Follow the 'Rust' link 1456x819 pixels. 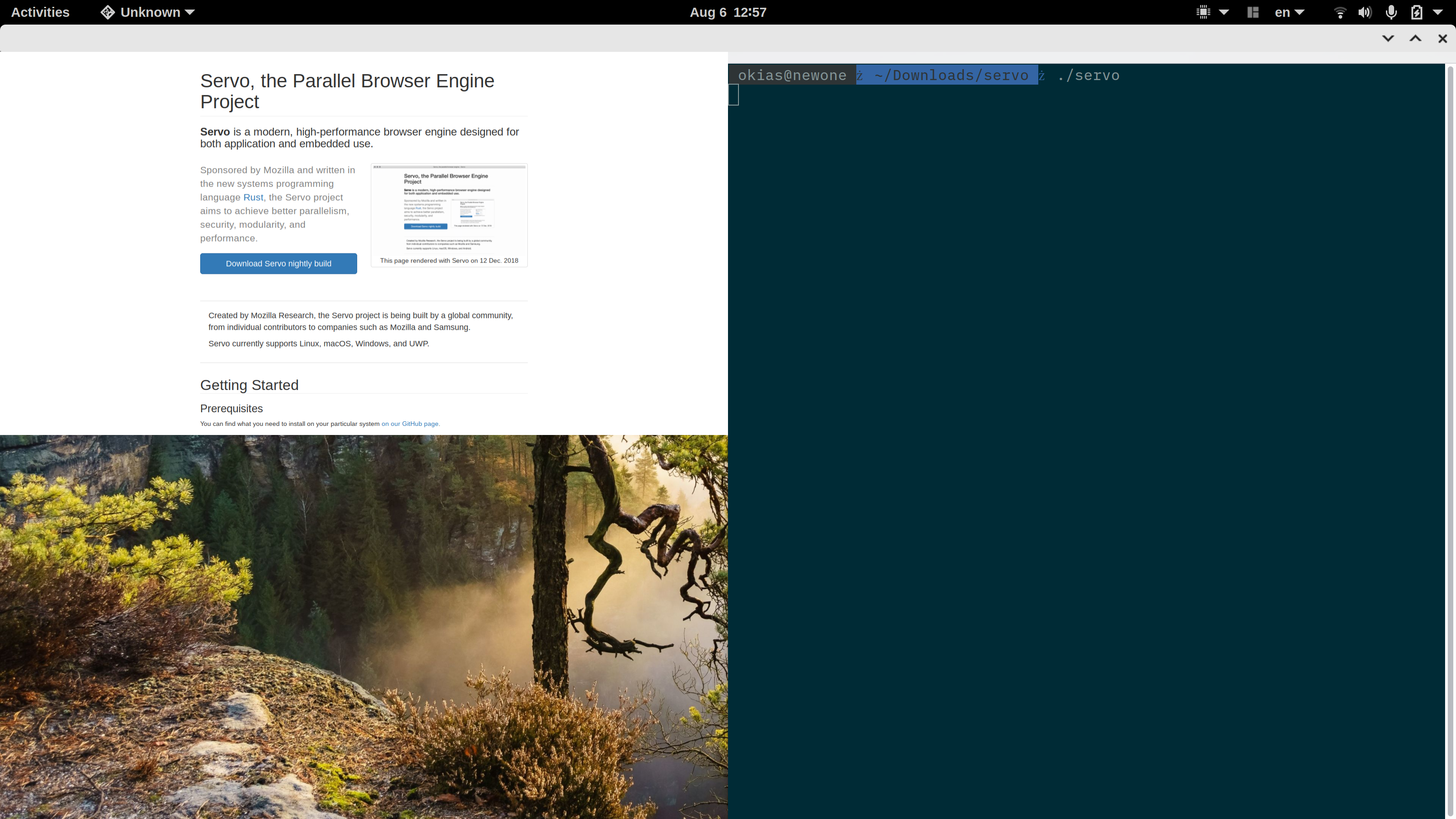pos(253,197)
